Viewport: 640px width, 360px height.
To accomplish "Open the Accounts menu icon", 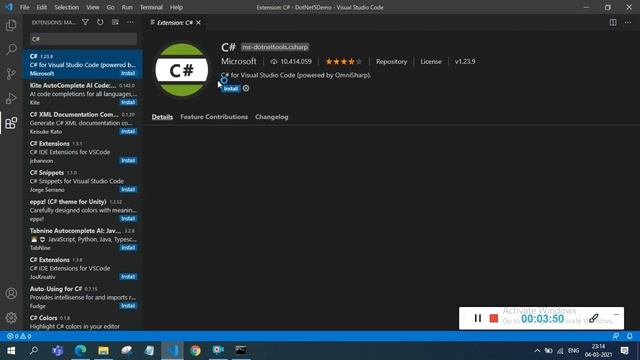I will [x=11, y=293].
